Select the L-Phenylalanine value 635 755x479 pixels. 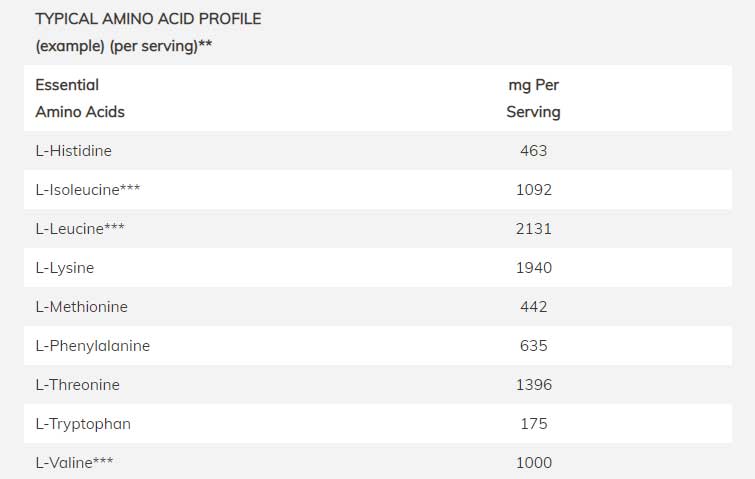point(534,346)
